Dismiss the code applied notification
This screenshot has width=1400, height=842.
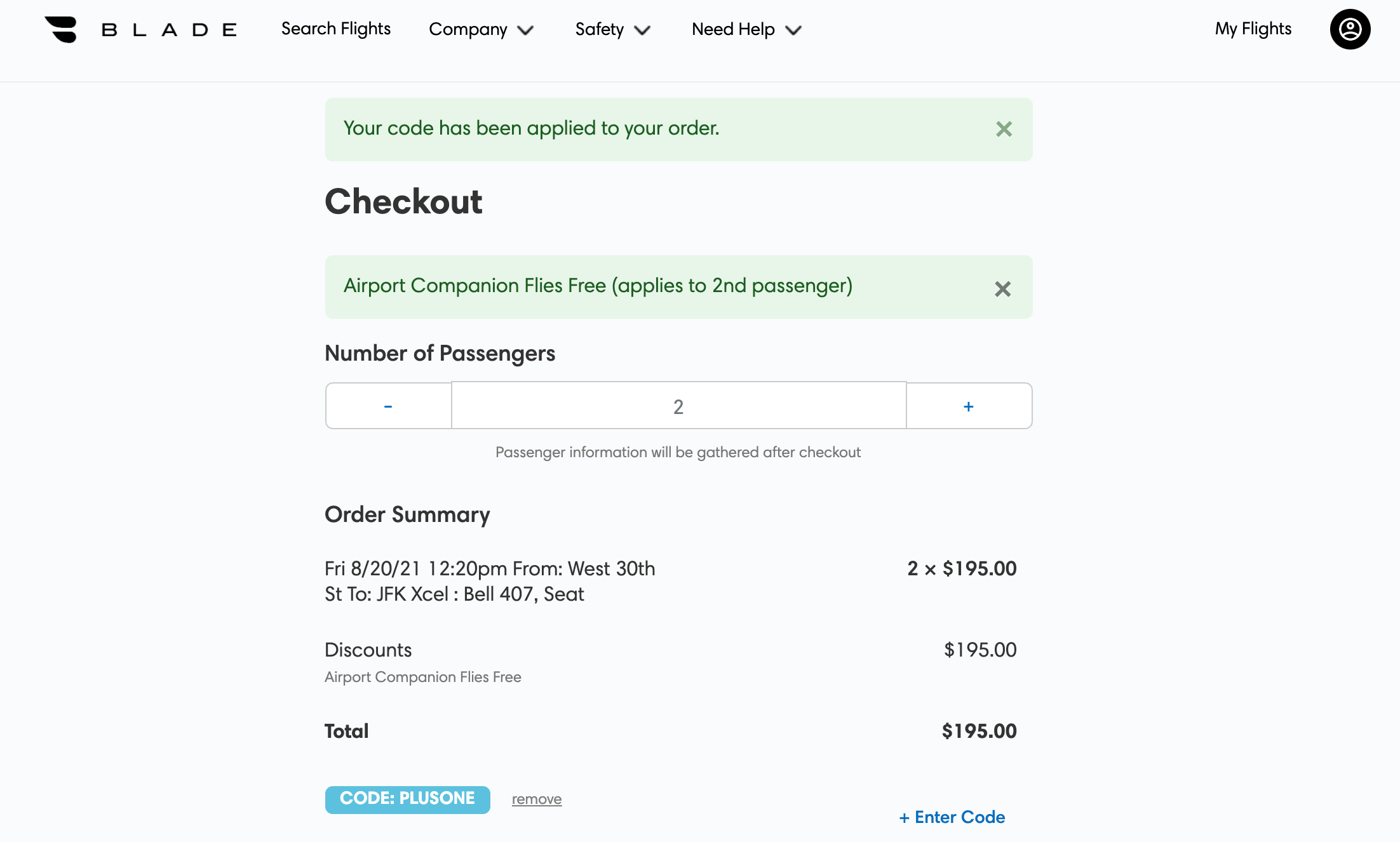coord(1004,129)
